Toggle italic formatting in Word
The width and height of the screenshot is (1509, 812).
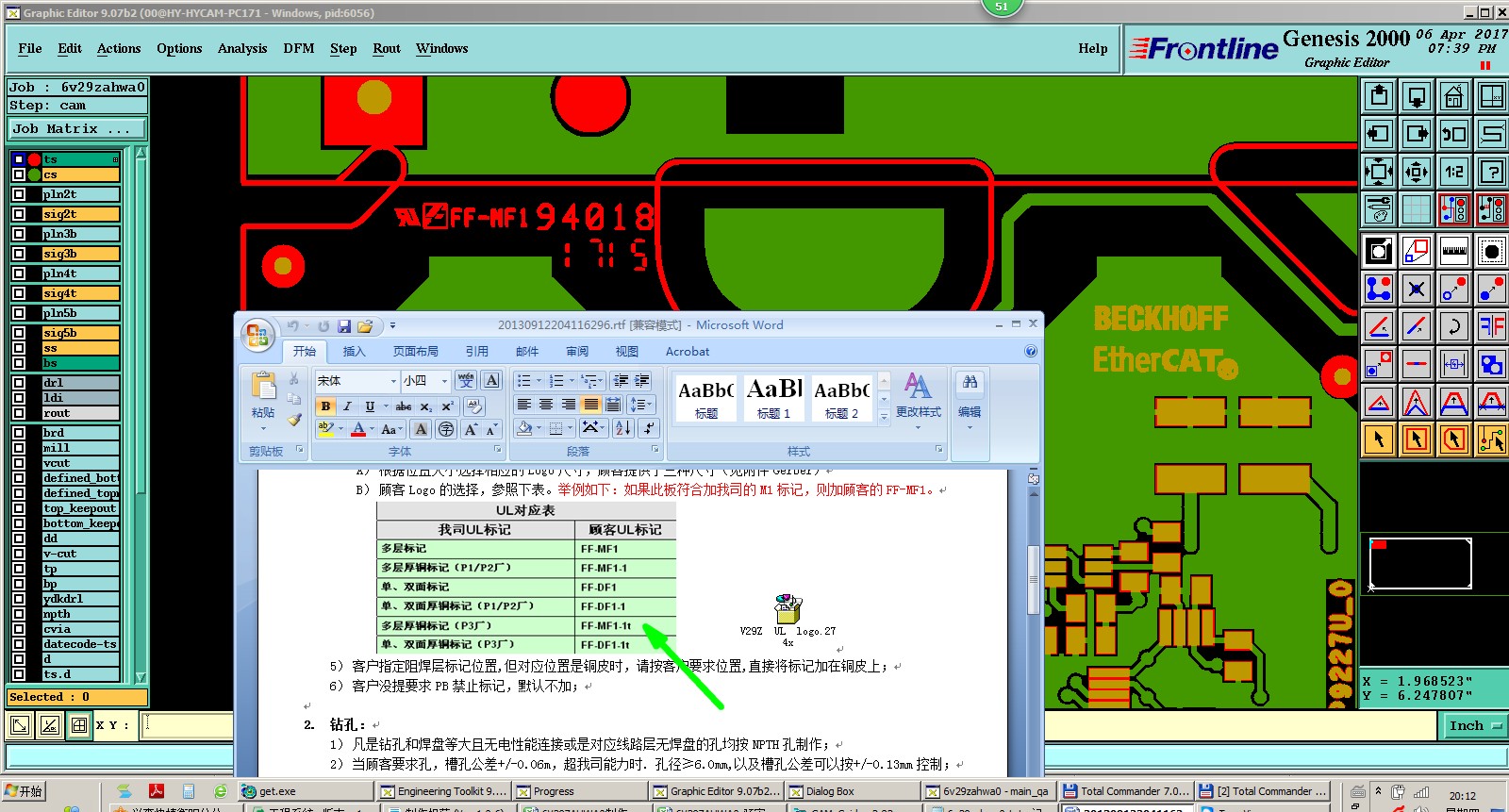click(x=347, y=406)
